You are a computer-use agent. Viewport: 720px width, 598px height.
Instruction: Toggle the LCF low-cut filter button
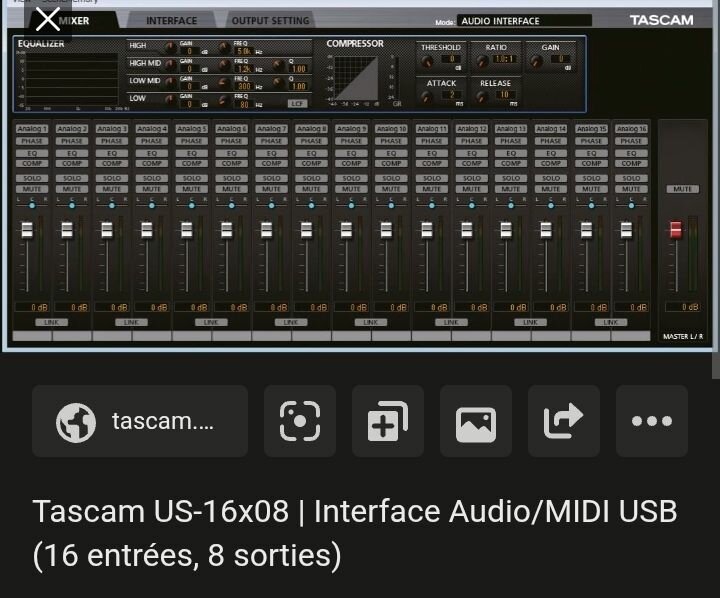click(297, 104)
